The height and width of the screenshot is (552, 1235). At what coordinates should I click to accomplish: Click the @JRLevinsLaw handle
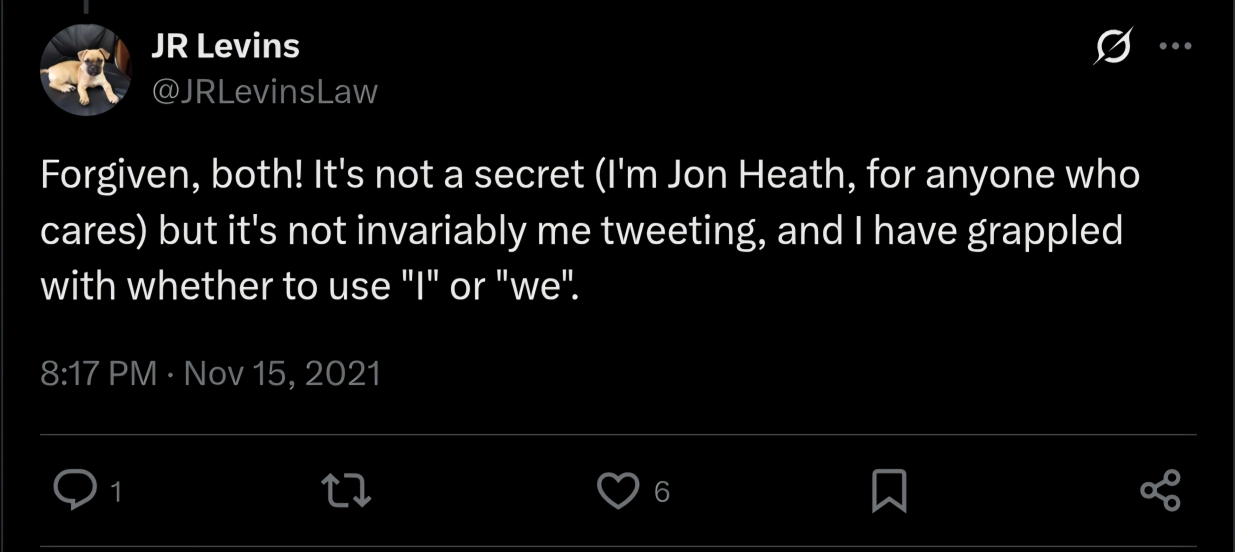pyautogui.click(x=264, y=92)
